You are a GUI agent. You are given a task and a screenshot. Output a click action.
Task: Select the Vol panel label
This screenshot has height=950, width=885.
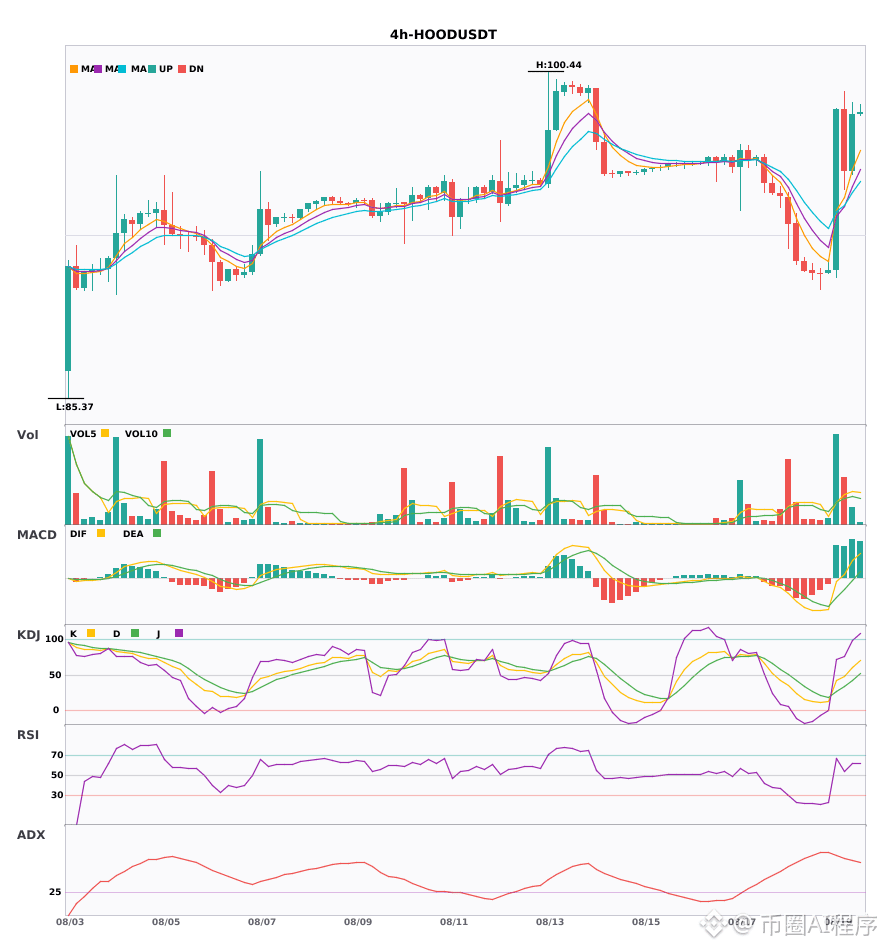point(27,435)
